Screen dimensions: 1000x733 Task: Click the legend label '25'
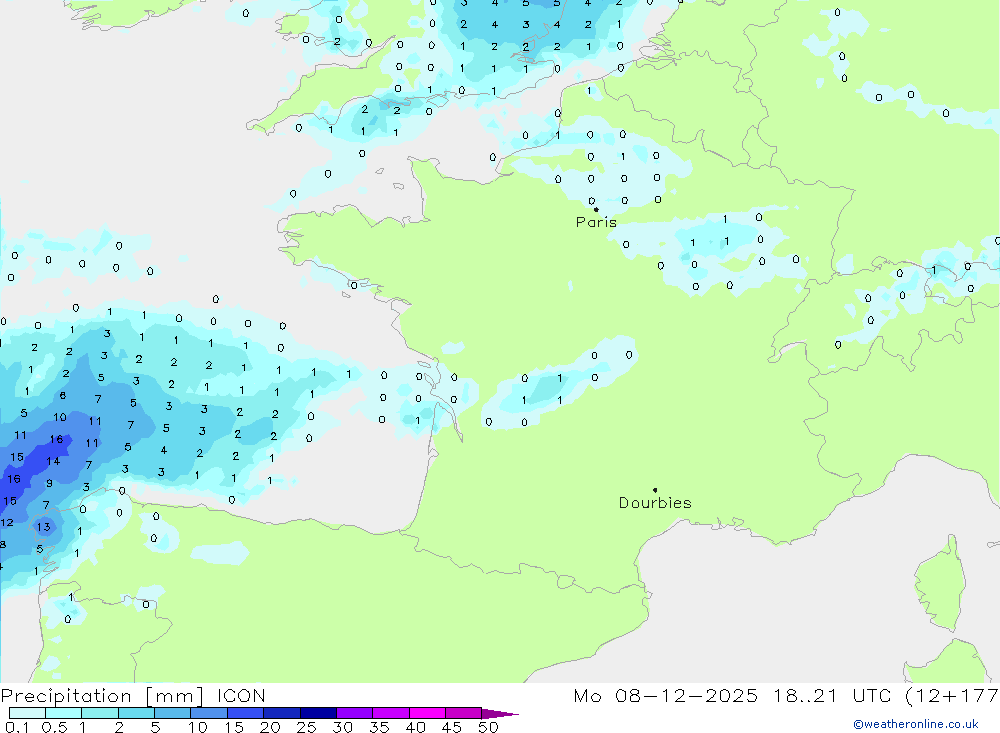[307, 727]
